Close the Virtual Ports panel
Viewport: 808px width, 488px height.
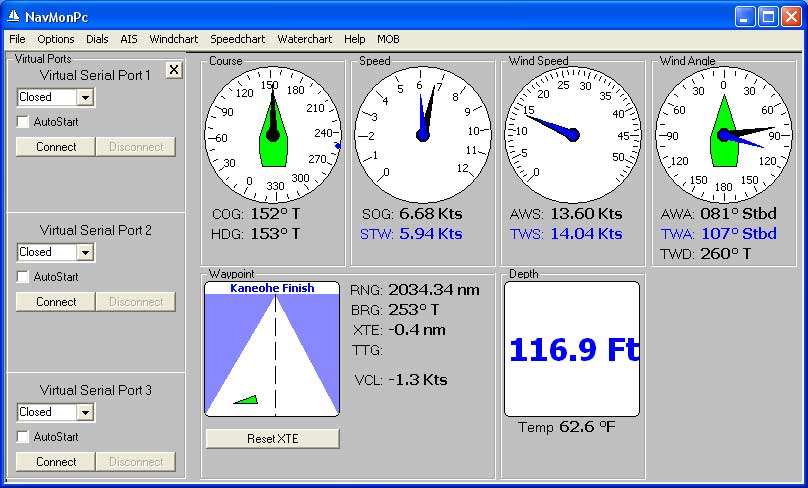pos(173,69)
